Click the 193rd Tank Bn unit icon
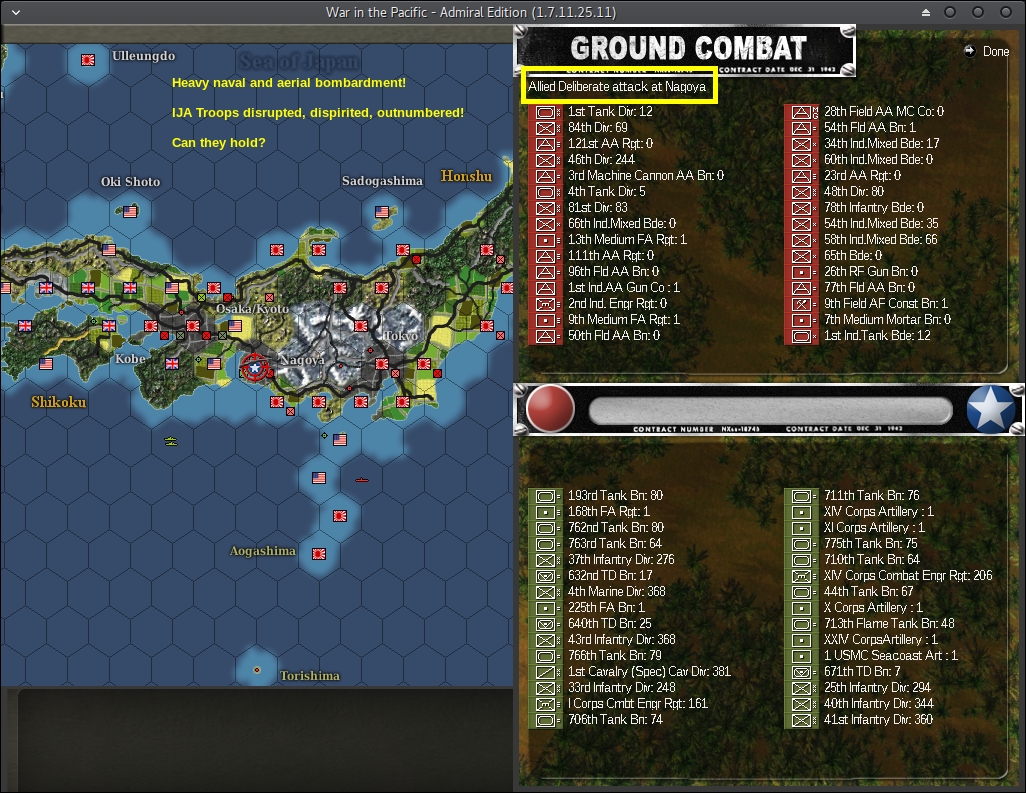Image resolution: width=1026 pixels, height=793 pixels. [x=545, y=497]
